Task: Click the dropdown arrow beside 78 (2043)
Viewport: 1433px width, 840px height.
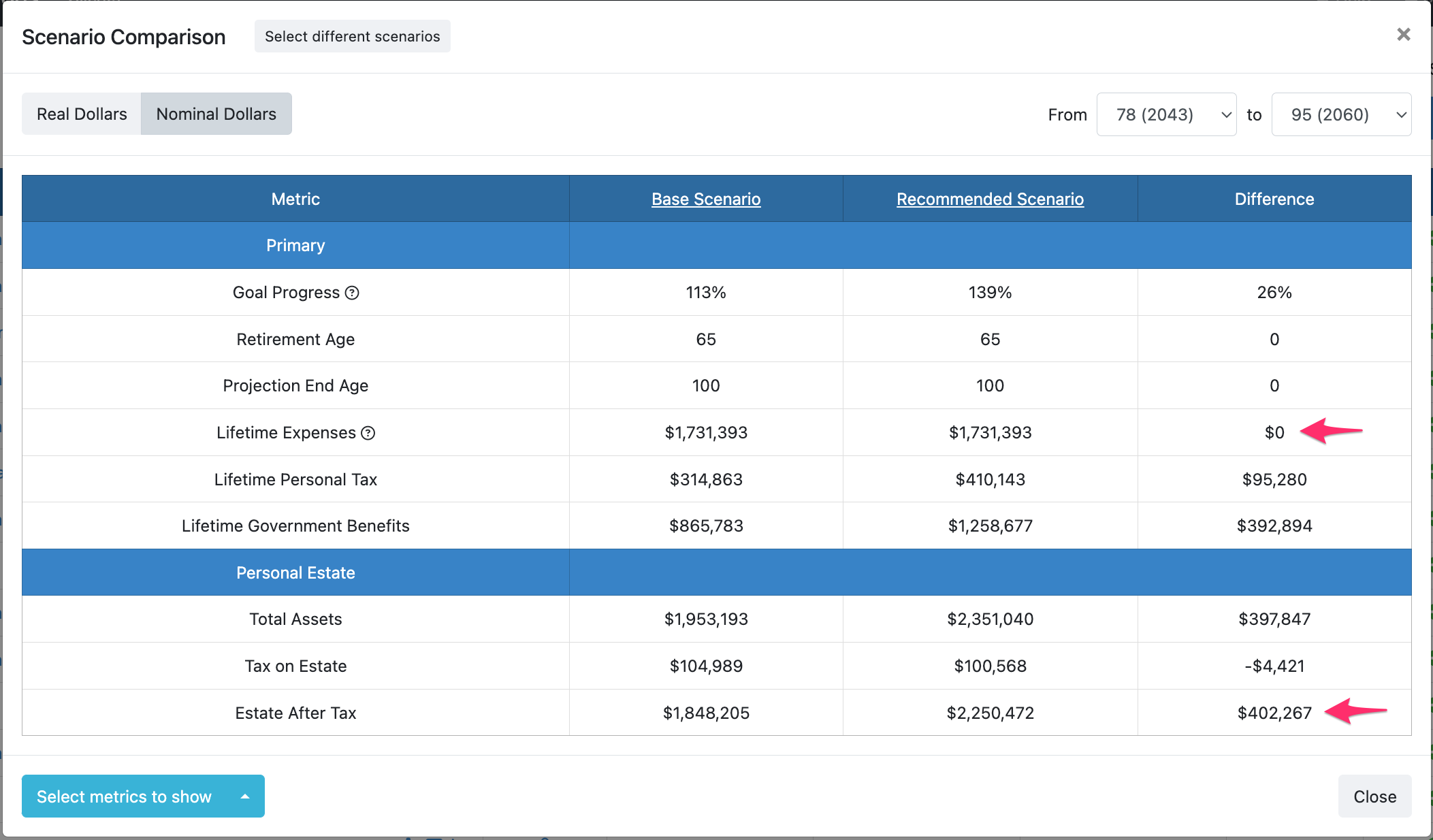Action: point(1225,114)
